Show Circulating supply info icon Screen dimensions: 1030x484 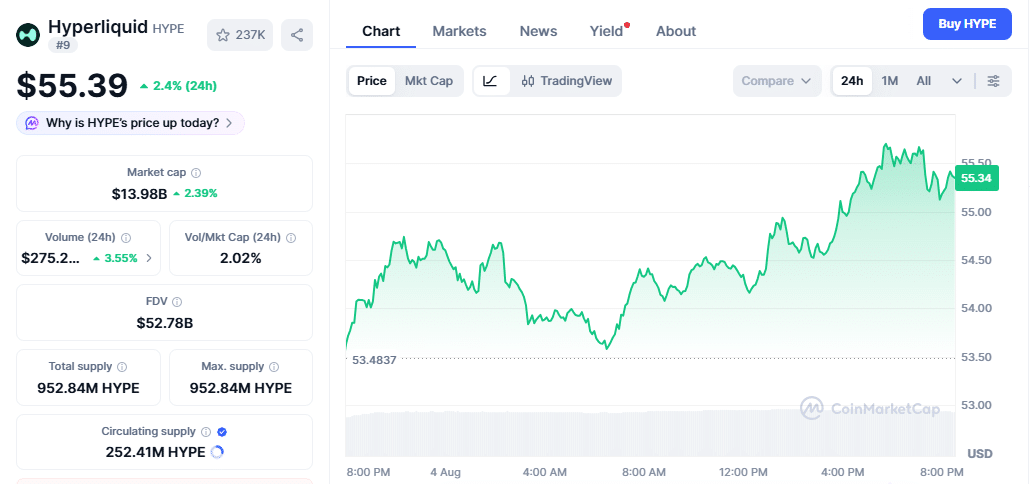206,432
